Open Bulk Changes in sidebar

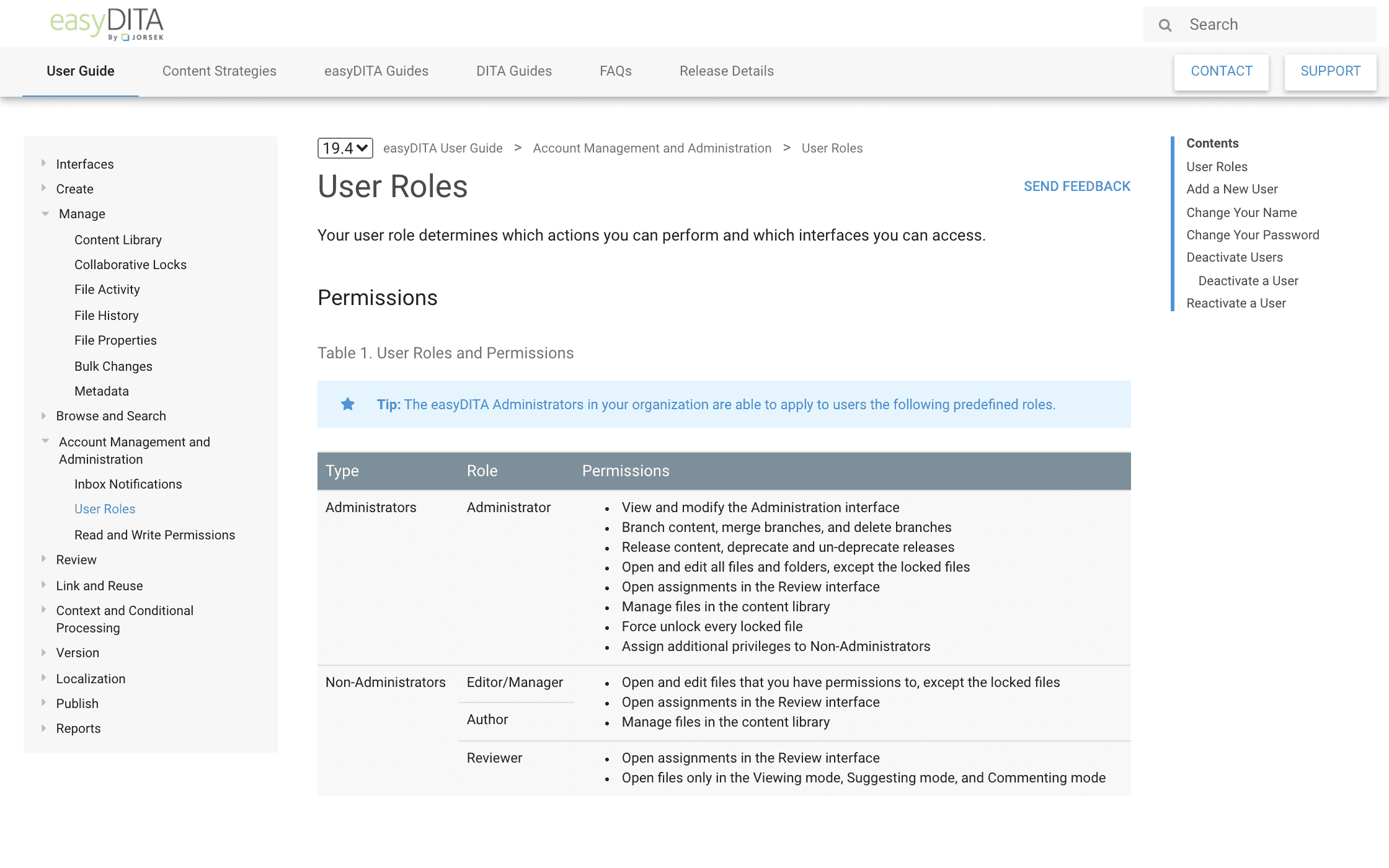point(113,366)
